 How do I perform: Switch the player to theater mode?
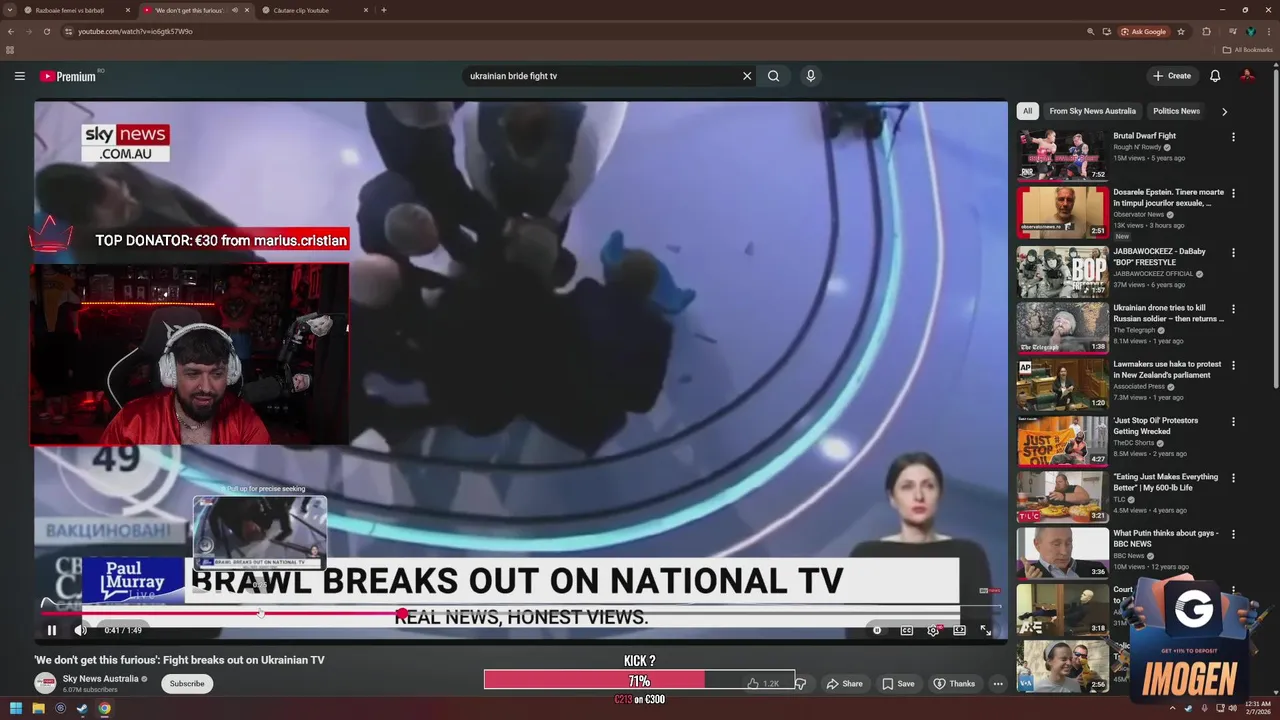(x=959, y=630)
